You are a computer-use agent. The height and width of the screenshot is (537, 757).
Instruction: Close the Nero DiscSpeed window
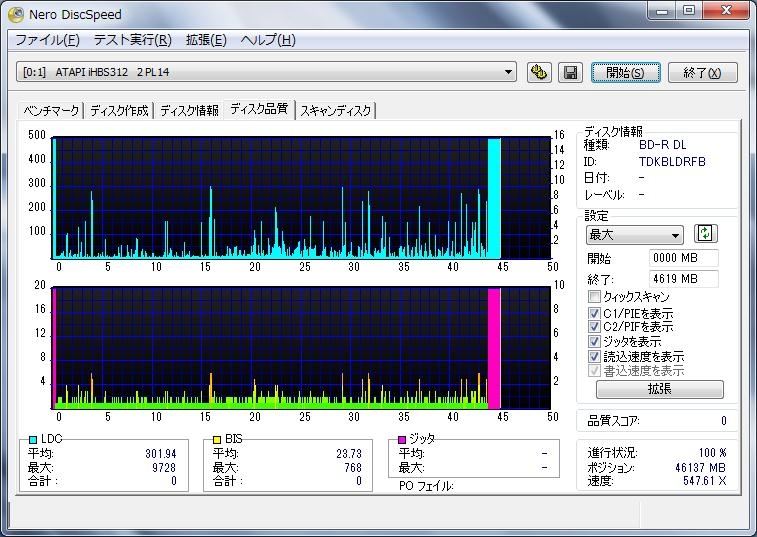(727, 11)
